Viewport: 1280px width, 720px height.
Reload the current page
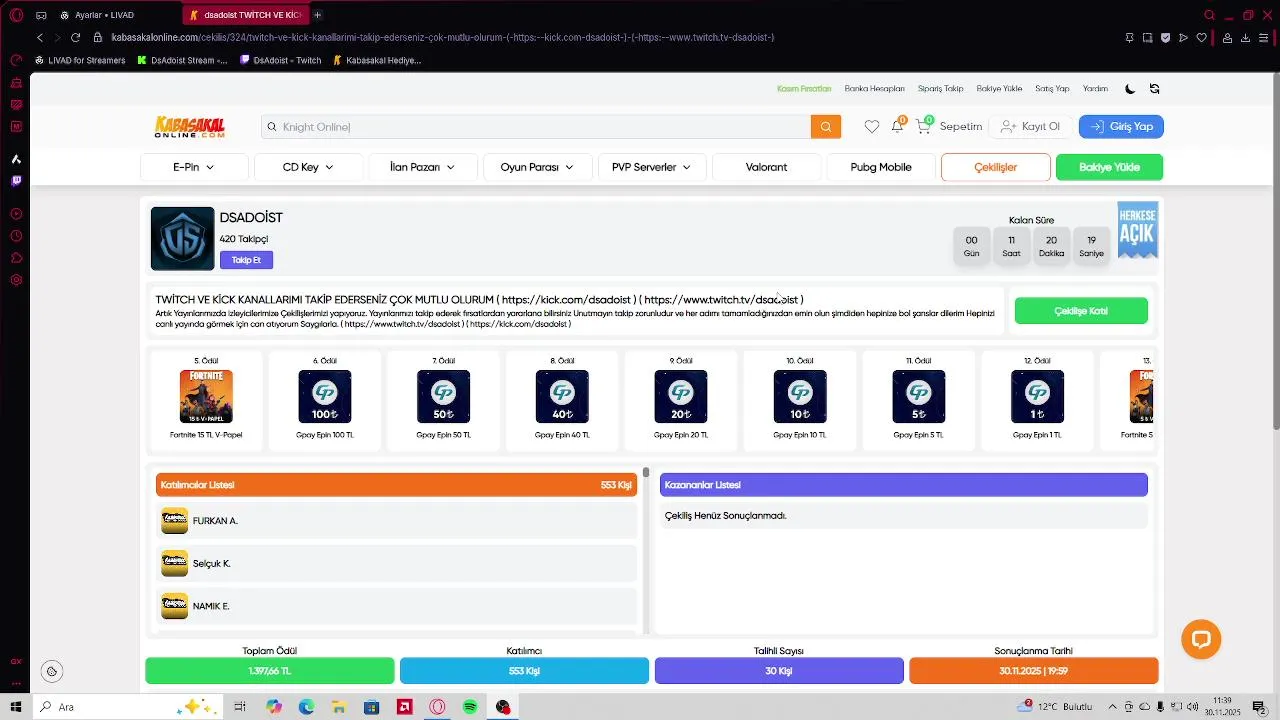pos(75,37)
